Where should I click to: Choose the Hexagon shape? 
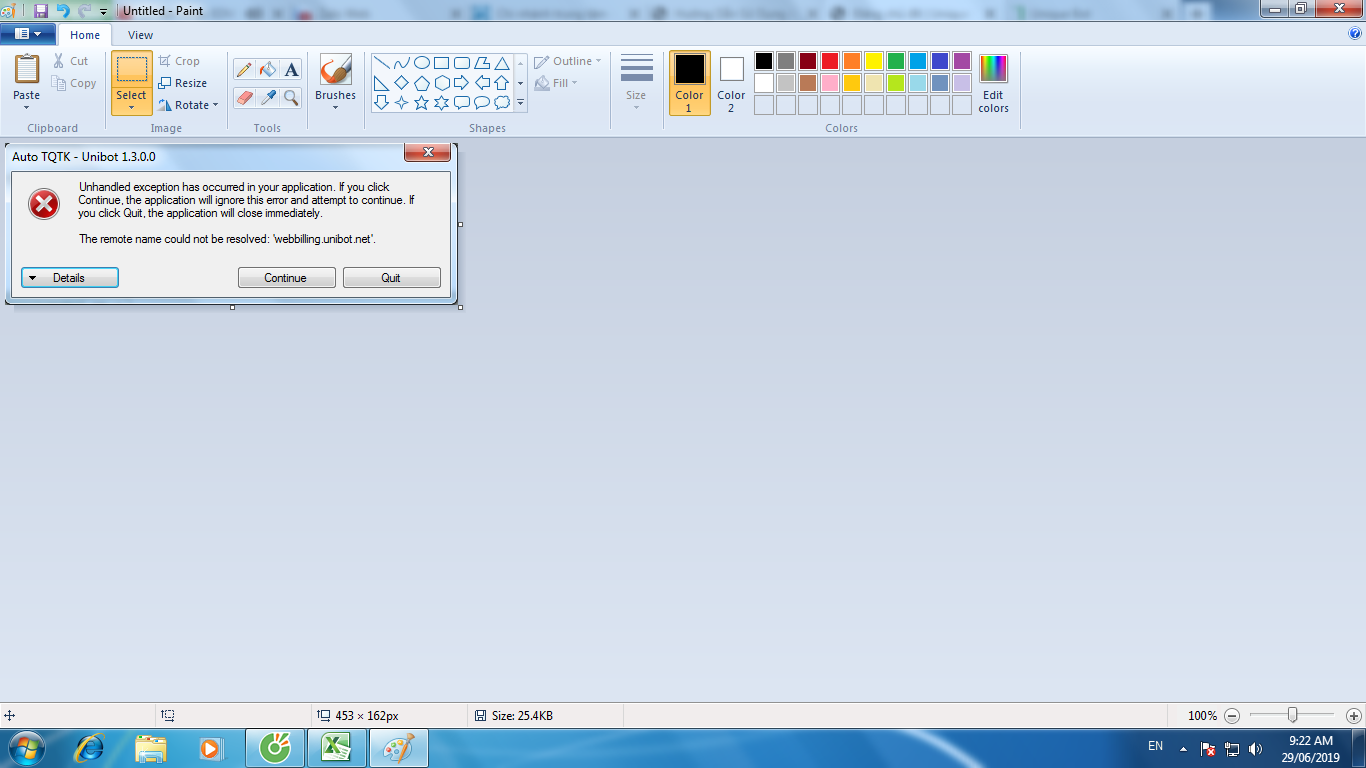click(x=441, y=83)
